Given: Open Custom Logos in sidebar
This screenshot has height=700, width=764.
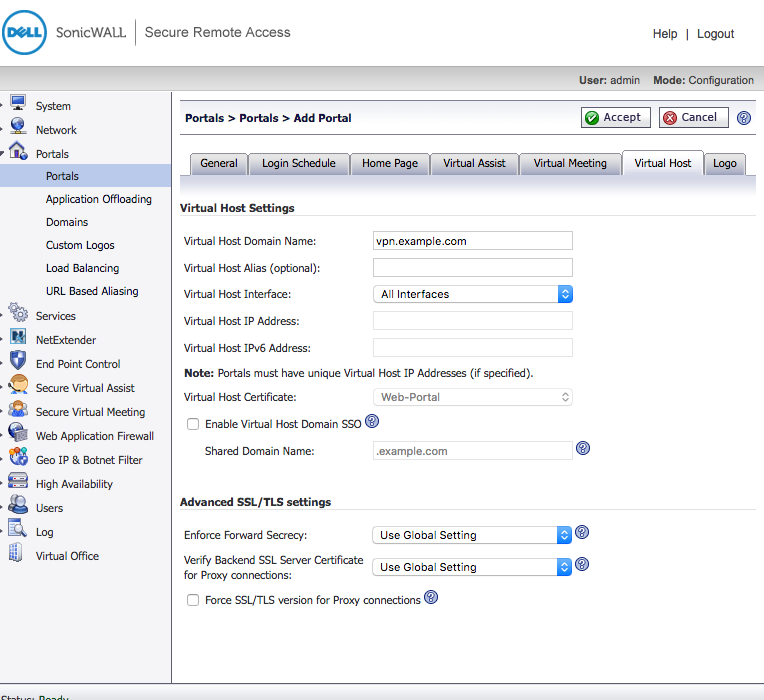Looking at the screenshot, I should (80, 245).
